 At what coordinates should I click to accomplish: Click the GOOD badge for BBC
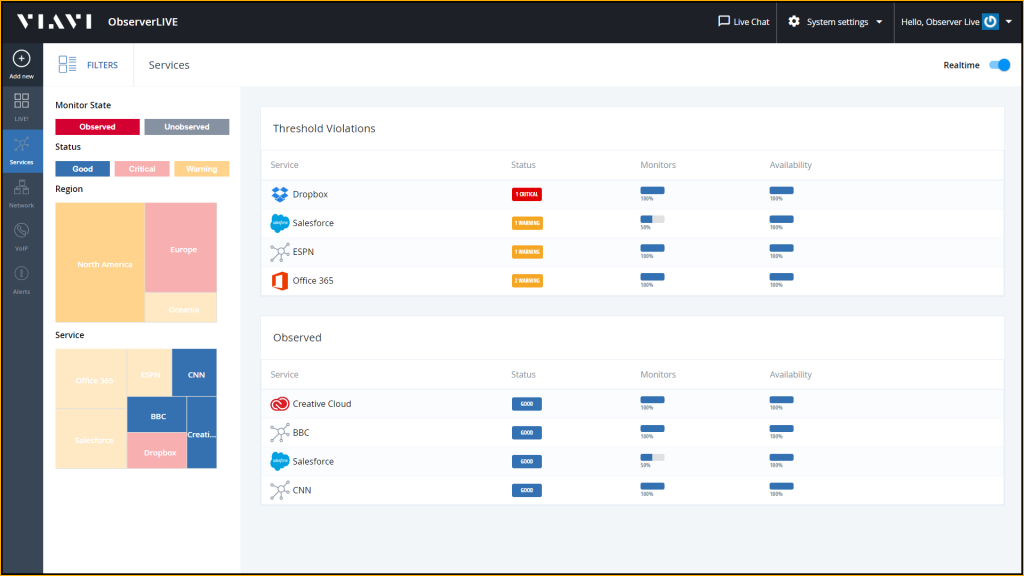(527, 432)
